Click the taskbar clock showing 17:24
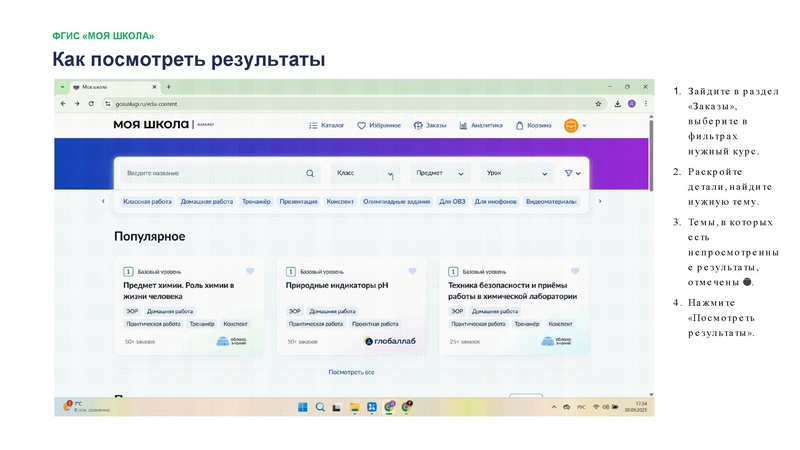The image size is (800, 450). click(636, 407)
